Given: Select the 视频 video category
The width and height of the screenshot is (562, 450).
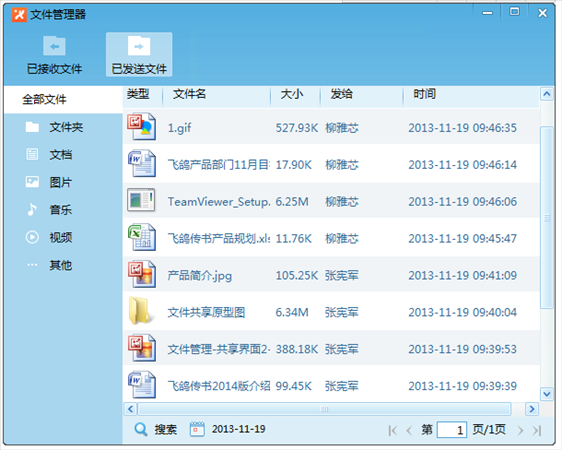Looking at the screenshot, I should [x=61, y=237].
